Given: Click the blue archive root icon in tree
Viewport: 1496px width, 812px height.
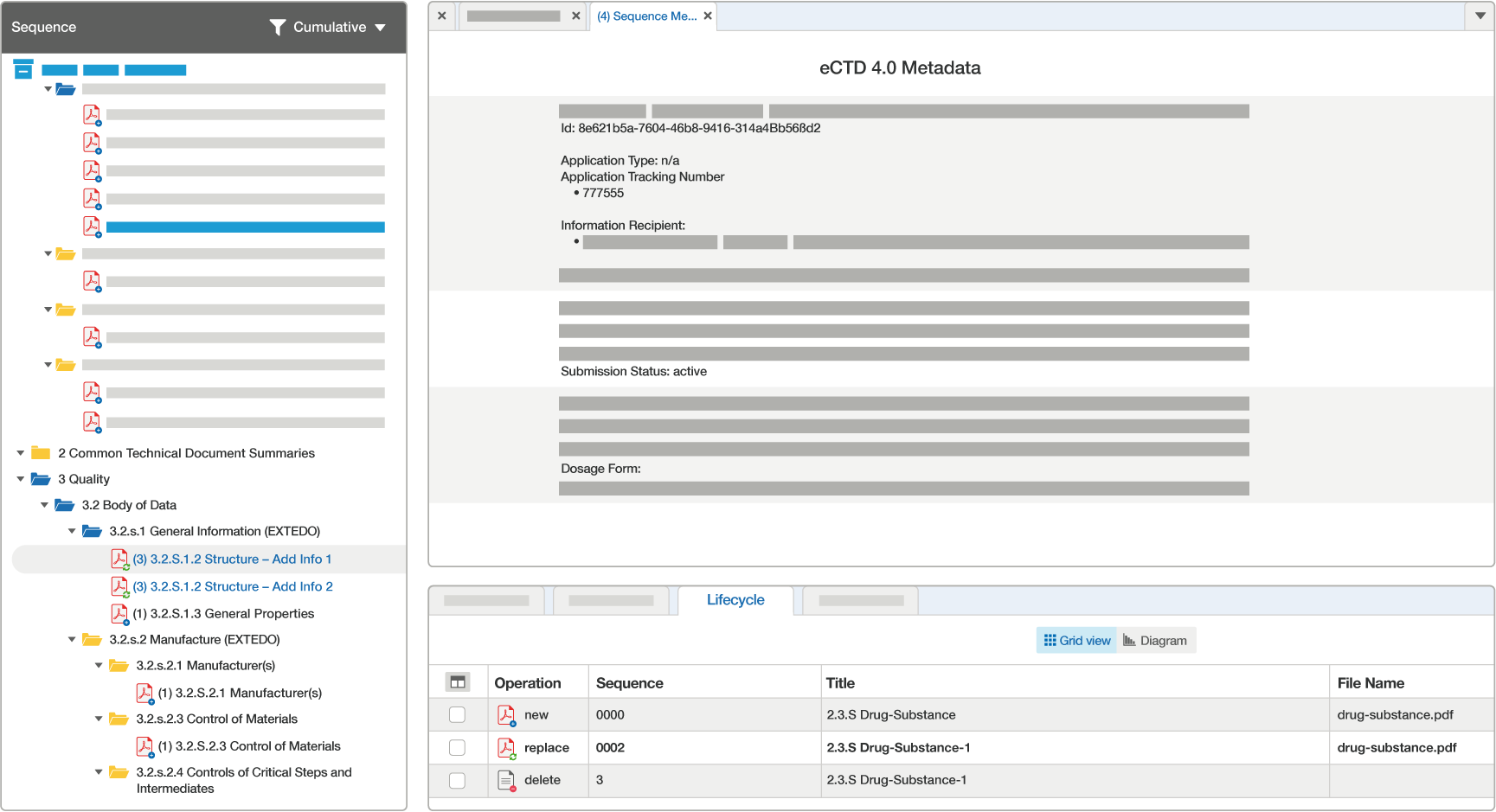Looking at the screenshot, I should 23,69.
